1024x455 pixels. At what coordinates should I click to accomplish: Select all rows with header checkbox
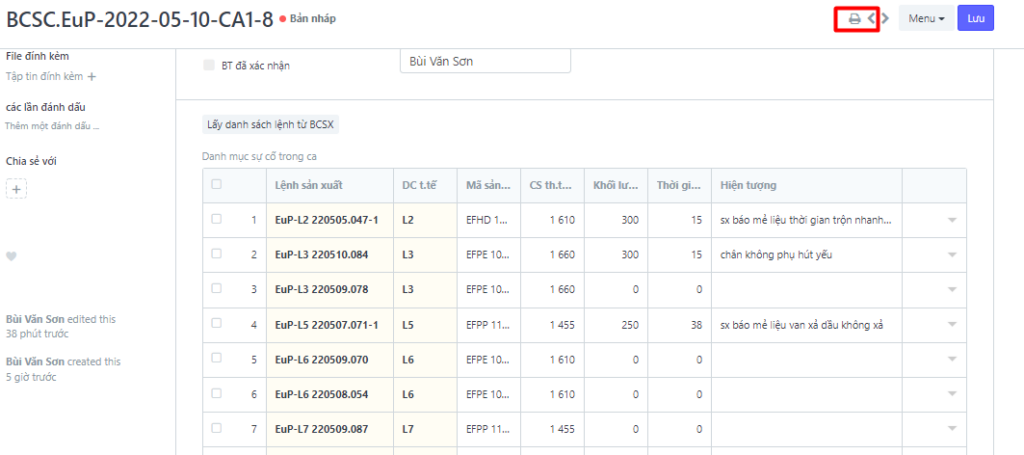pos(216,184)
